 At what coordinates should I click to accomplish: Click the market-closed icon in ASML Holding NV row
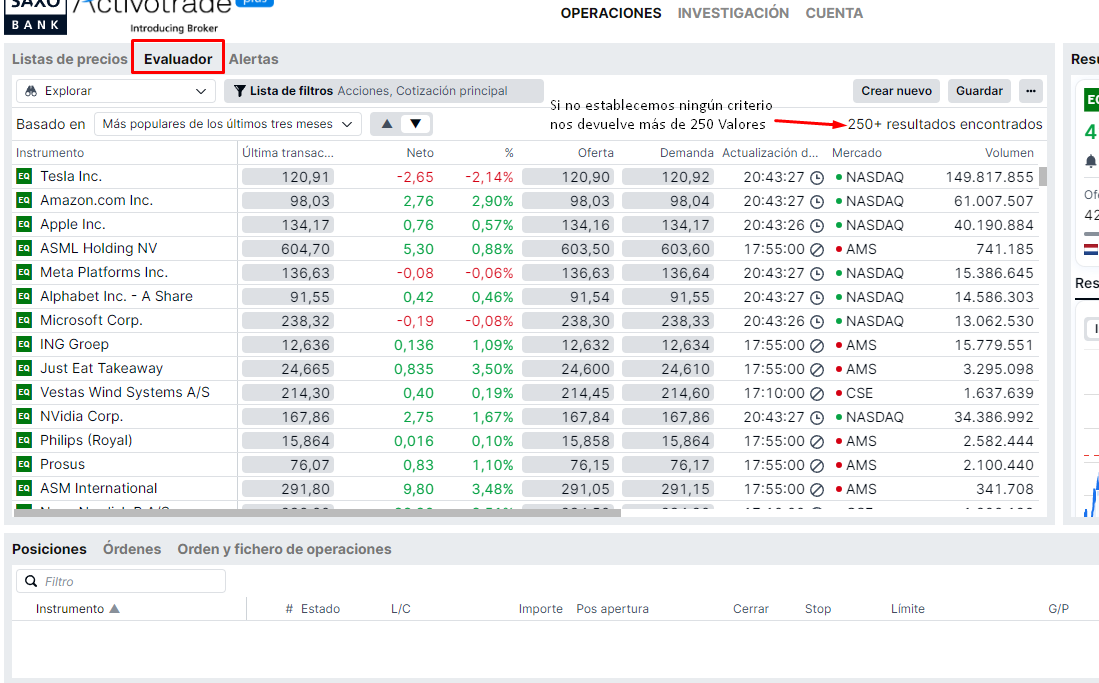point(817,250)
